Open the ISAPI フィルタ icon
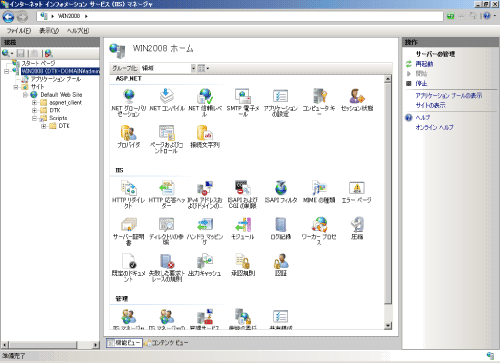 coord(281,188)
